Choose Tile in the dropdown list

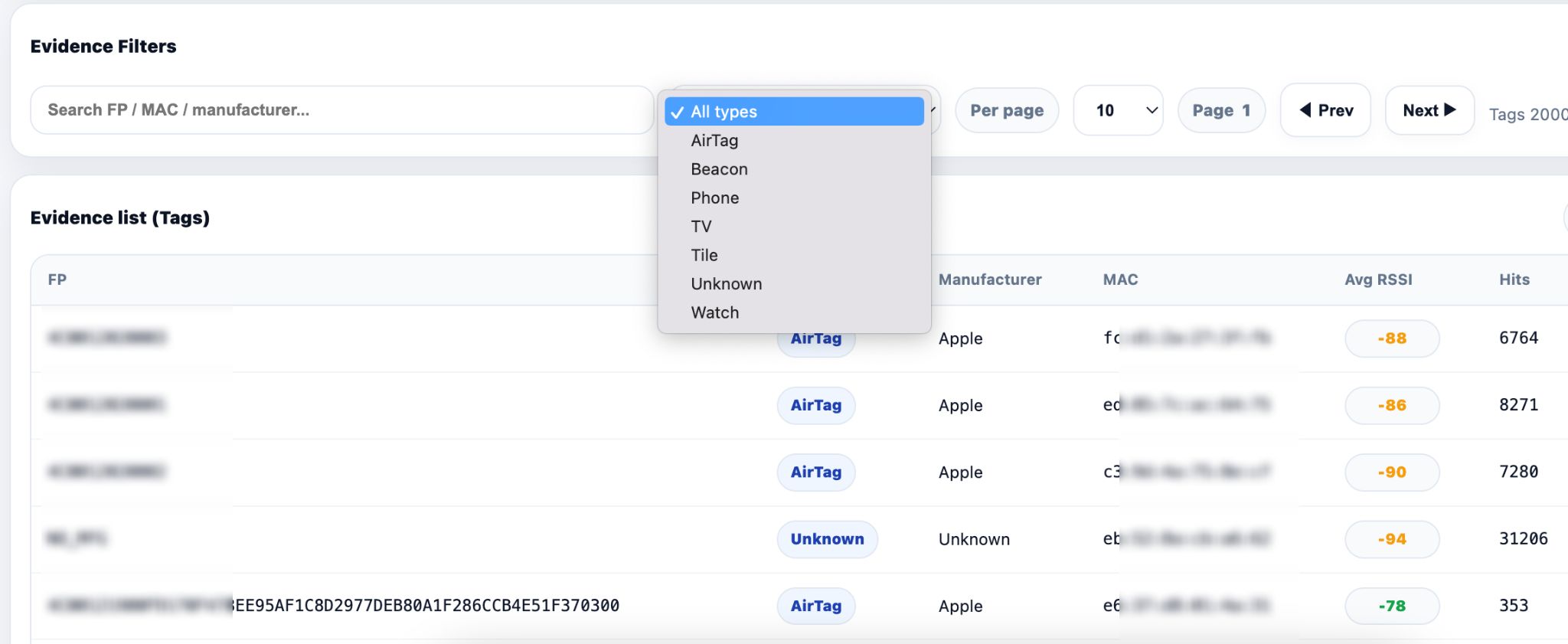704,256
